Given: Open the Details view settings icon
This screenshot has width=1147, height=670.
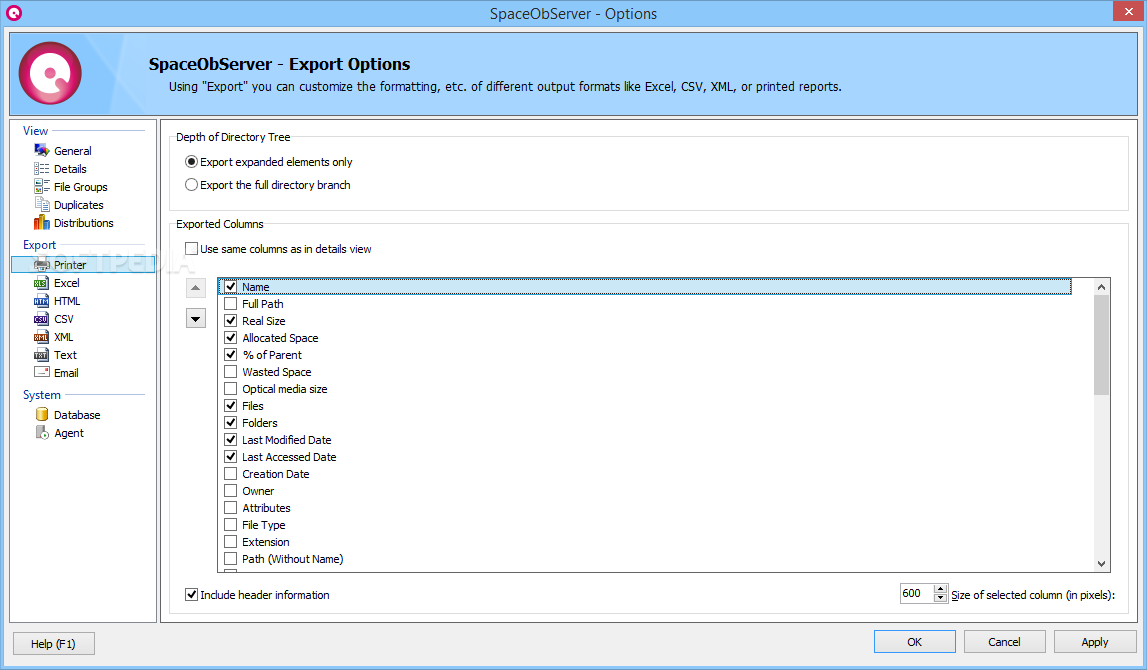Looking at the screenshot, I should coord(42,169).
